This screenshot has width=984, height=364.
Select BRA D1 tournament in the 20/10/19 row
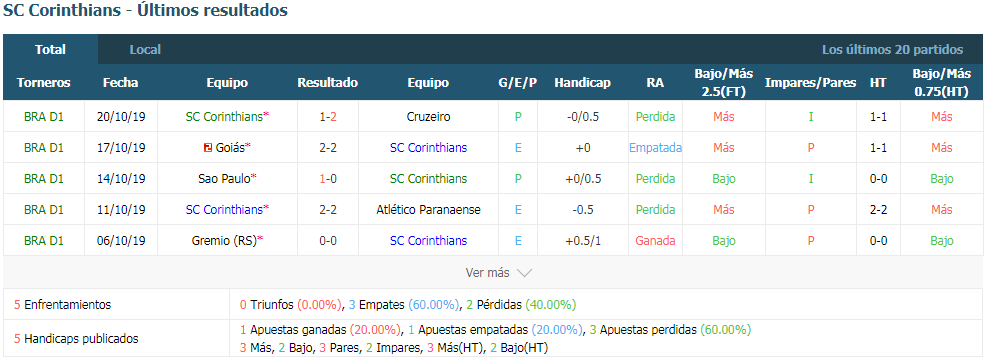(x=44, y=117)
